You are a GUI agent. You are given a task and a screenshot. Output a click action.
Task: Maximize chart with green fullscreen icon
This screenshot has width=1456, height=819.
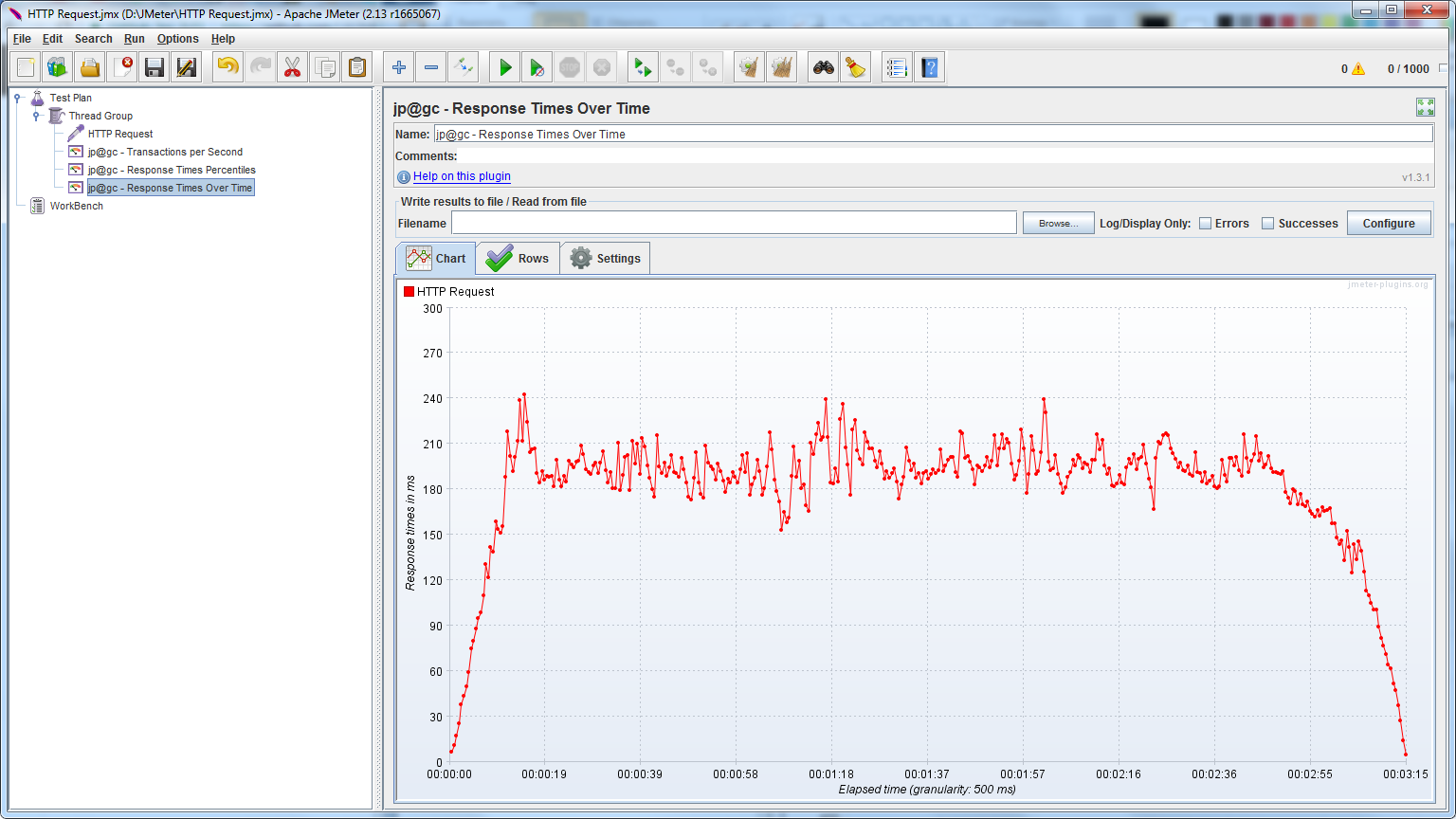pos(1425,107)
